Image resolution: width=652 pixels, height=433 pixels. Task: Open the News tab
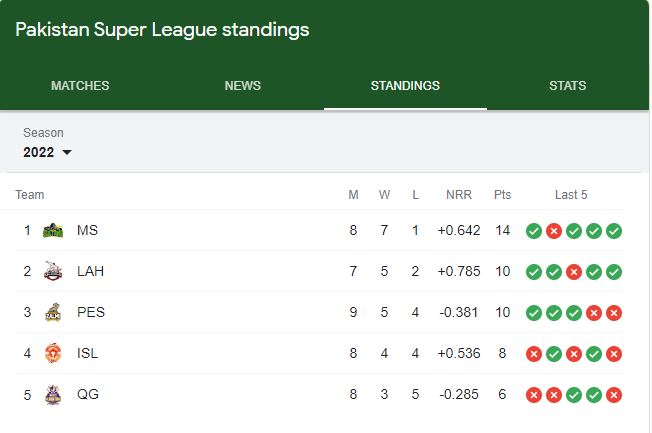242,86
